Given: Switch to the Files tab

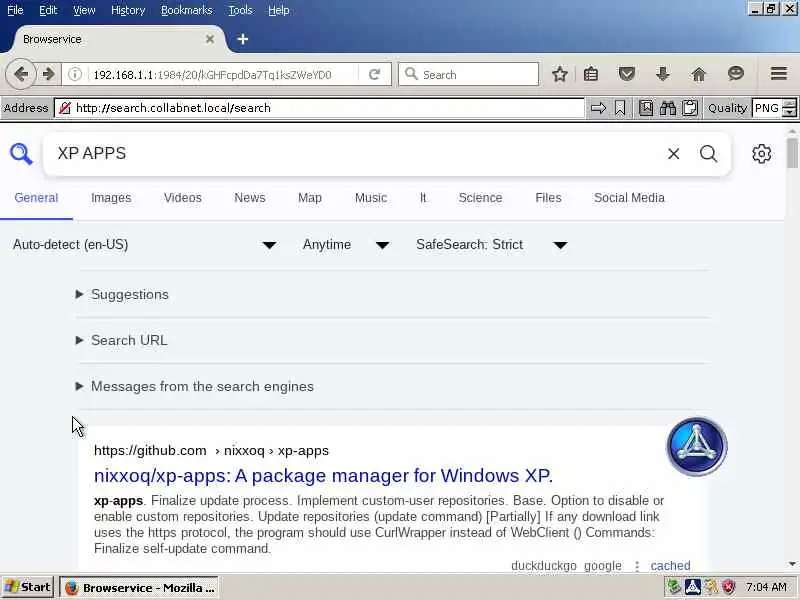Looking at the screenshot, I should (548, 198).
